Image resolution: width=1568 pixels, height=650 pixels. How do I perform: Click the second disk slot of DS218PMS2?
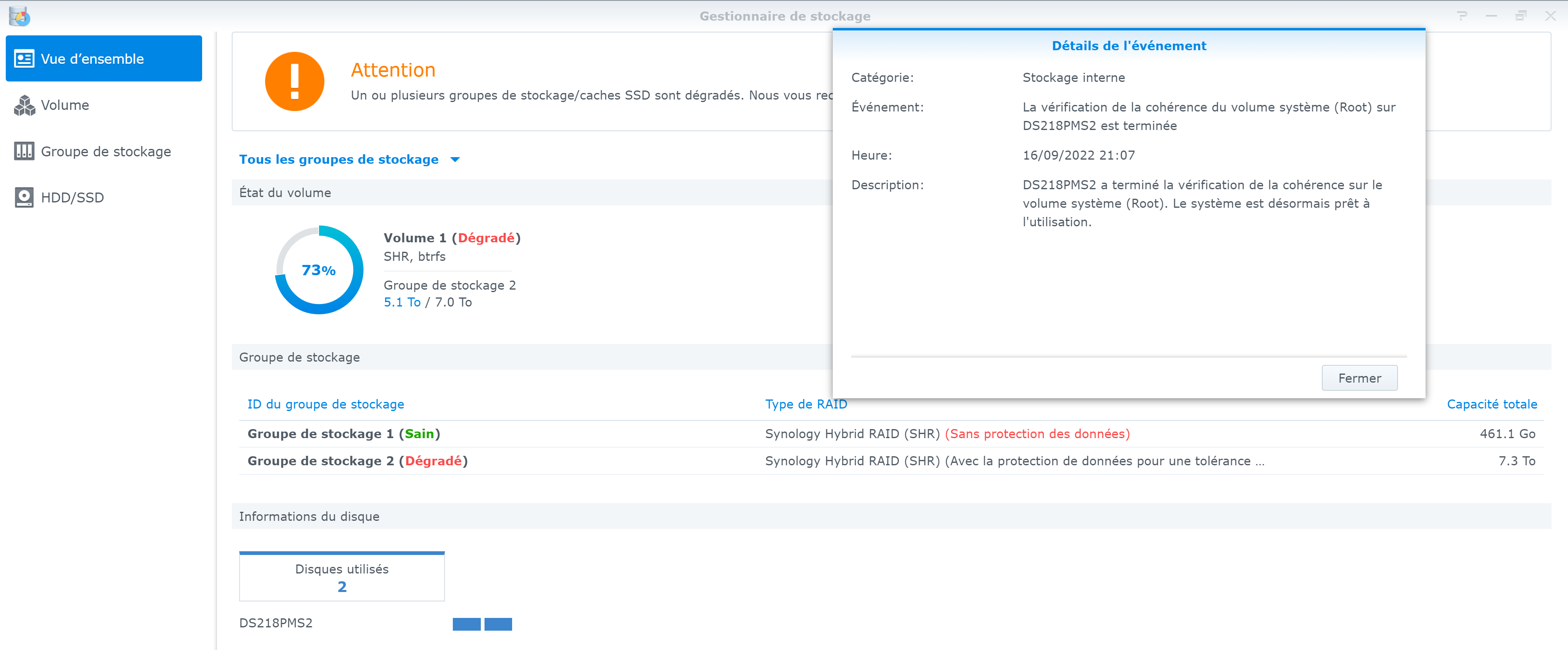[x=498, y=624]
